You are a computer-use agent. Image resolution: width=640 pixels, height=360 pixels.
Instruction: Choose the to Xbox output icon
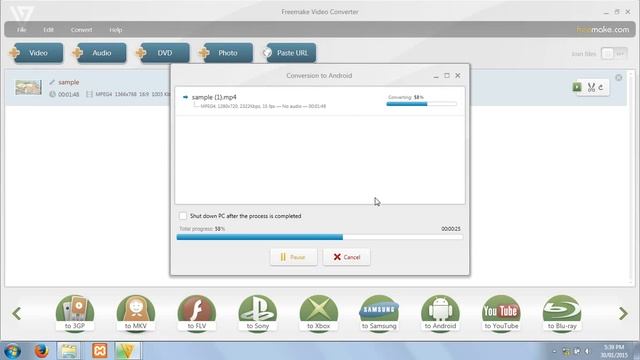(x=318, y=313)
